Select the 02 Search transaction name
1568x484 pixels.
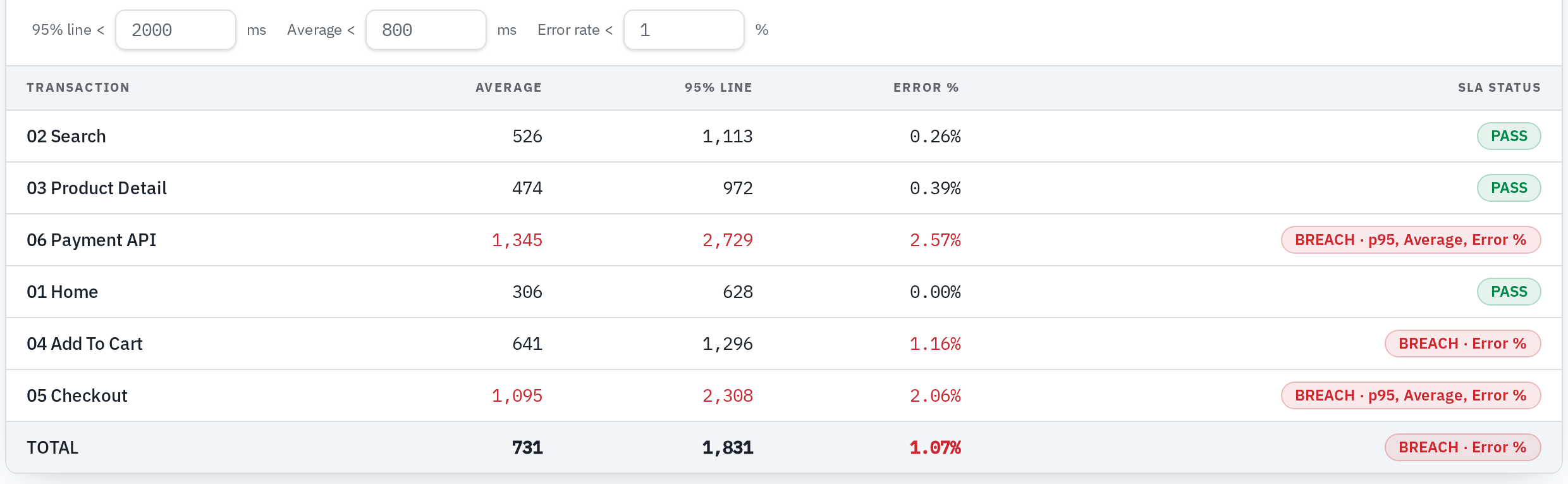pyautogui.click(x=66, y=137)
